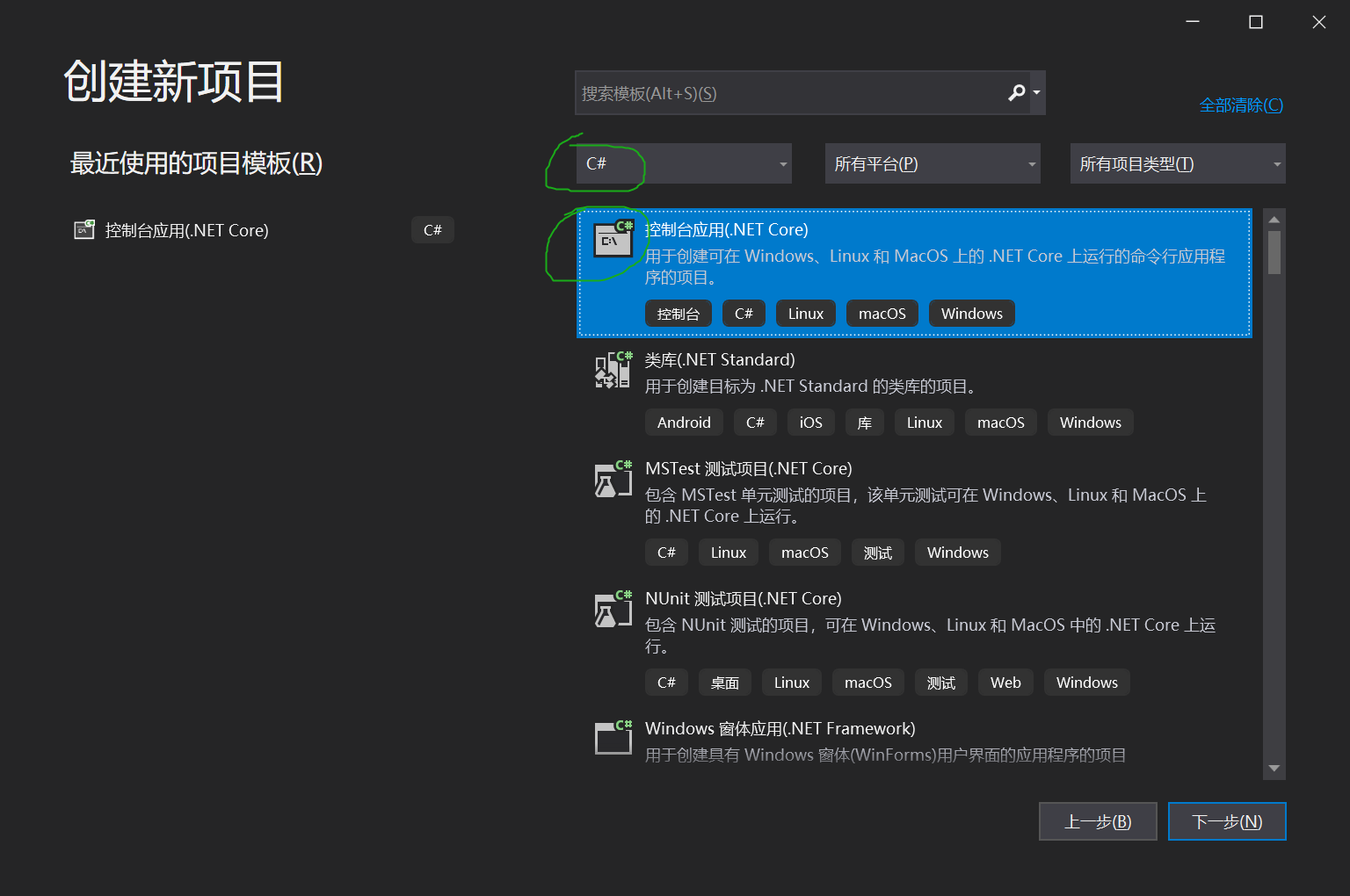Click the iOS tag on class library
Image resolution: width=1350 pixels, height=896 pixels.
point(811,423)
